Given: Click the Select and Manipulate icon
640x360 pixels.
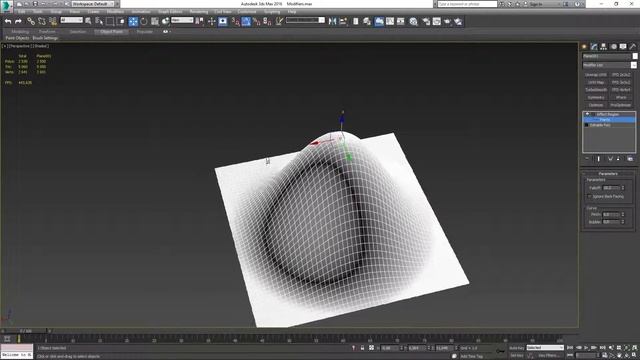Looking at the screenshot, I should pos(211,21).
